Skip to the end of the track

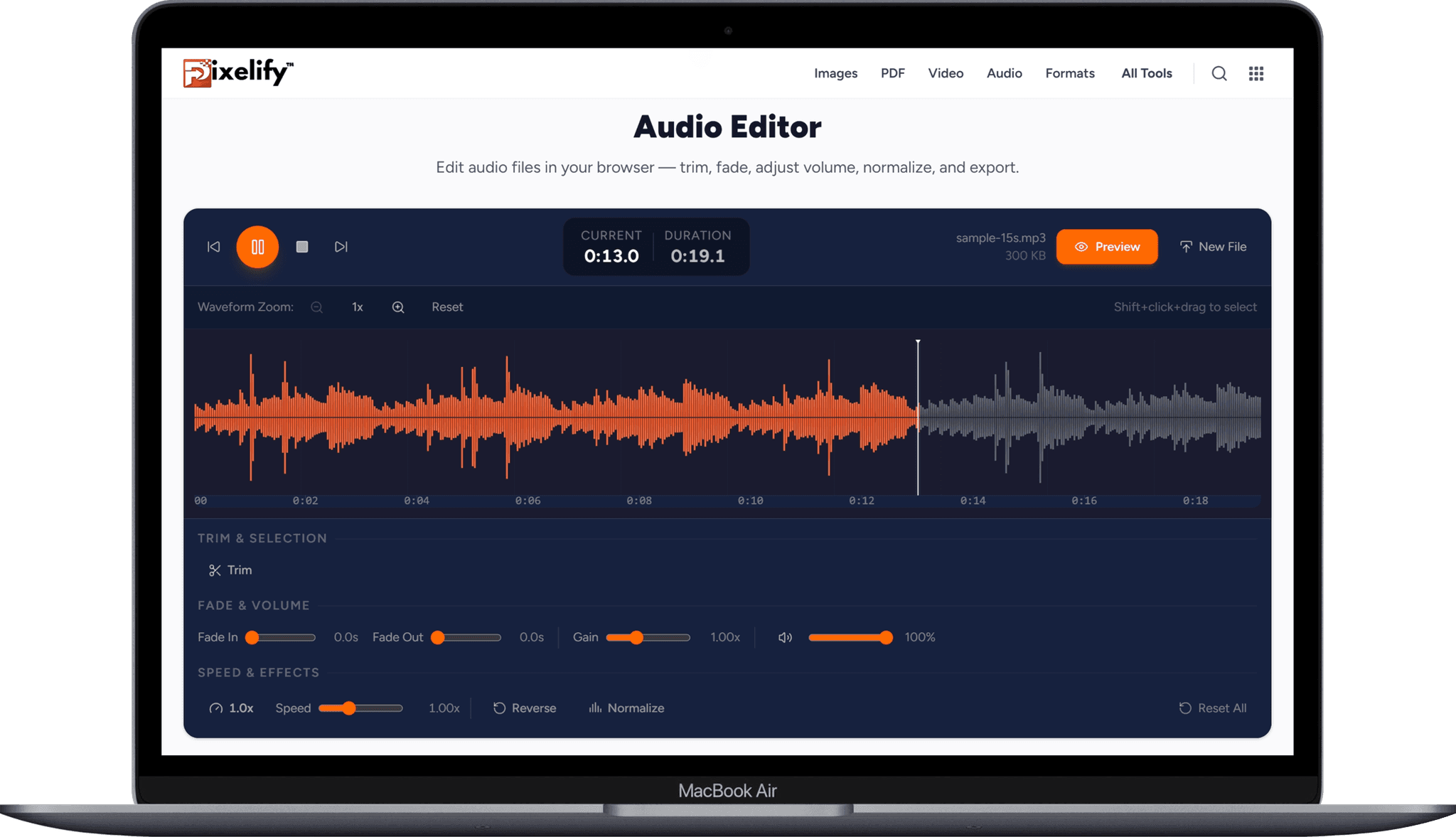[341, 247]
